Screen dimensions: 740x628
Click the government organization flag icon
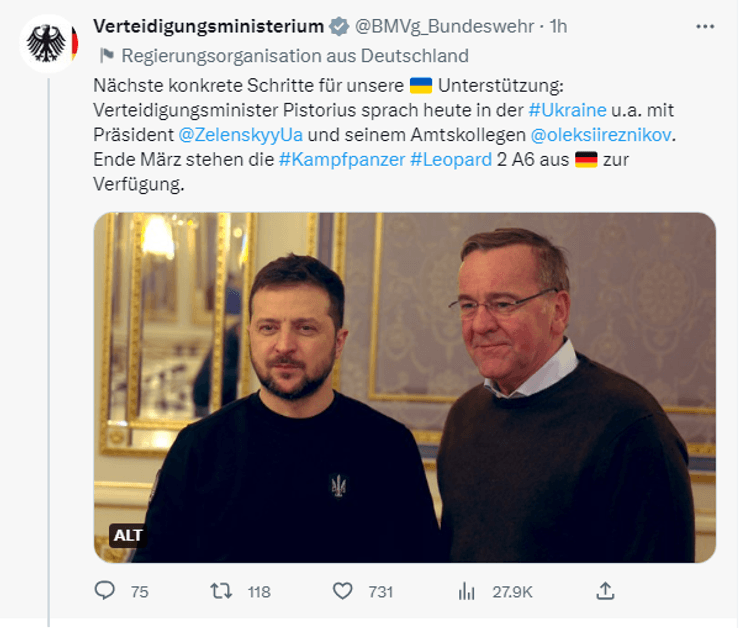[106, 56]
